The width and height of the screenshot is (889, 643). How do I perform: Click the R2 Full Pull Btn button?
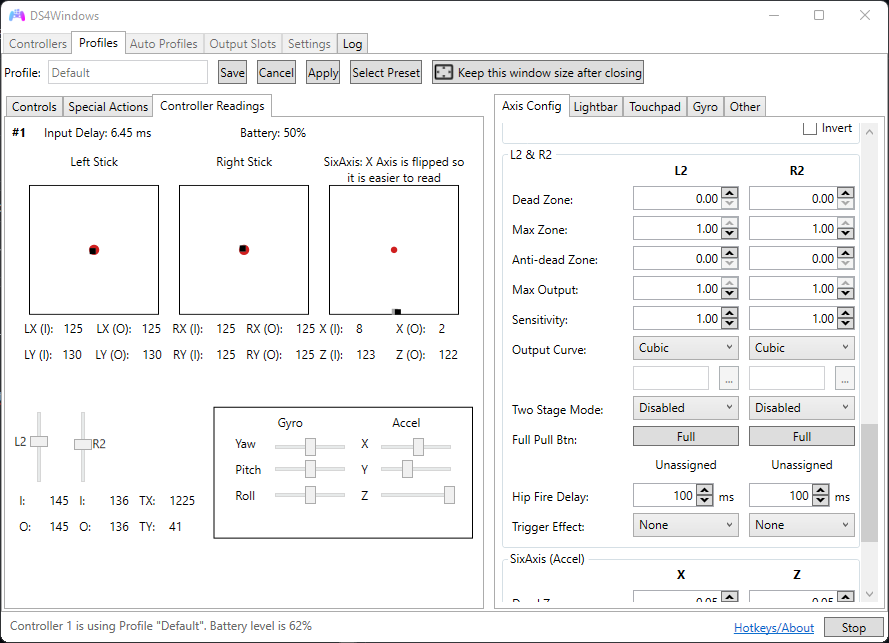[802, 437]
